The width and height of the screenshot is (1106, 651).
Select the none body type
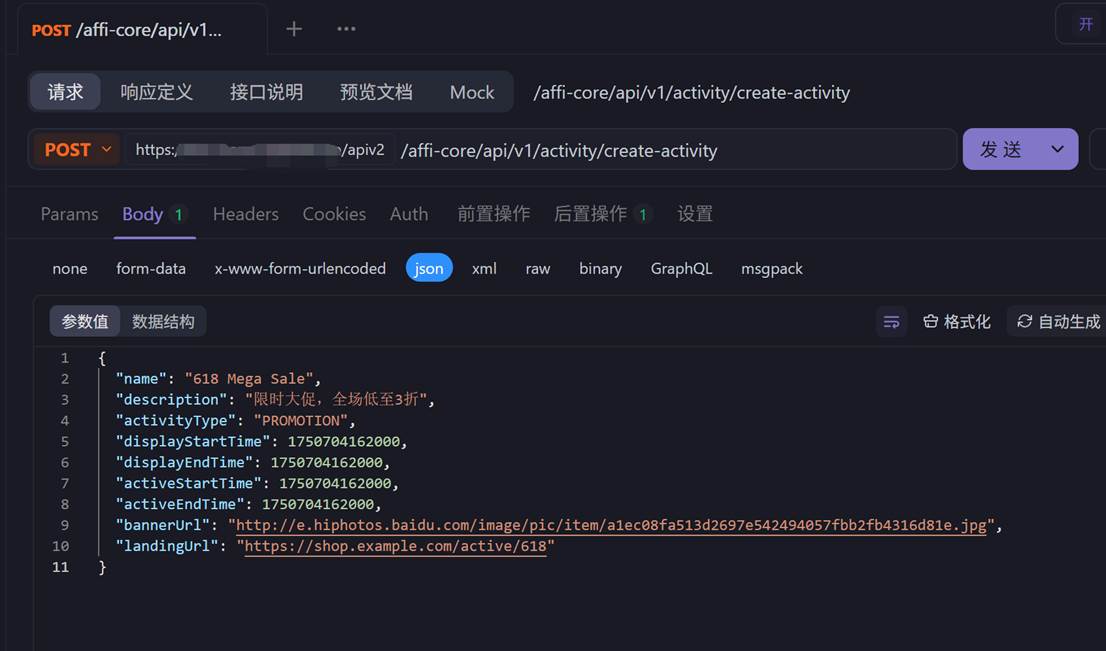[70, 269]
